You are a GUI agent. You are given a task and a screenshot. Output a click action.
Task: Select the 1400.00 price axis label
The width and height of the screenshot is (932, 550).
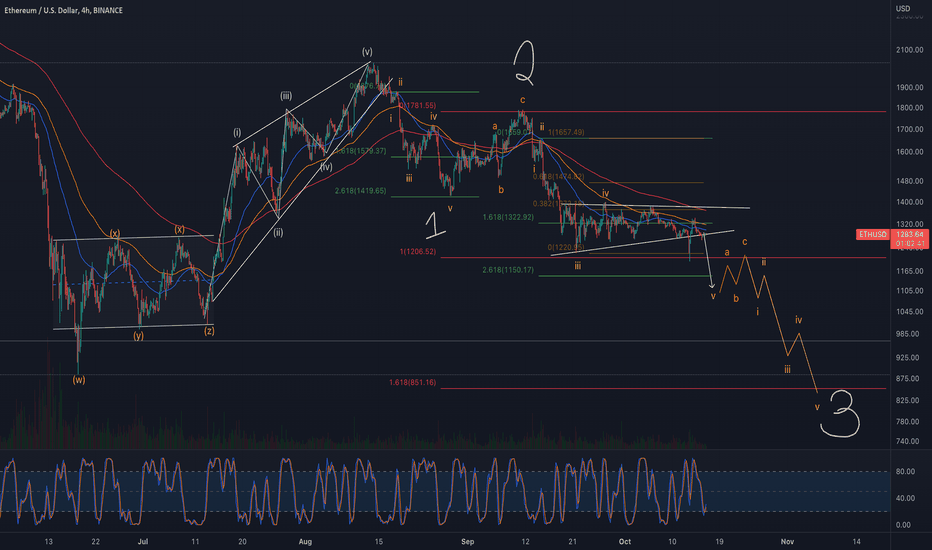[909, 202]
